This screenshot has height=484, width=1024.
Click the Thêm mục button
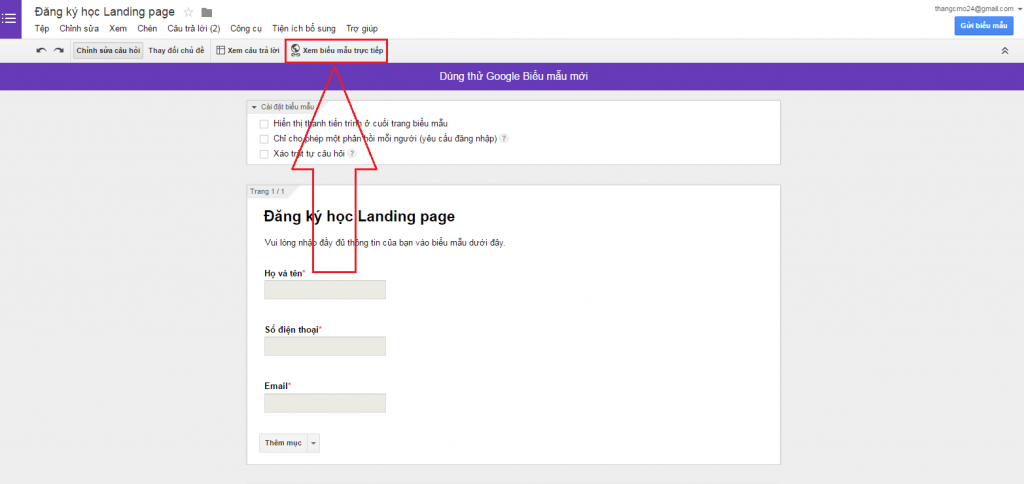pos(283,443)
